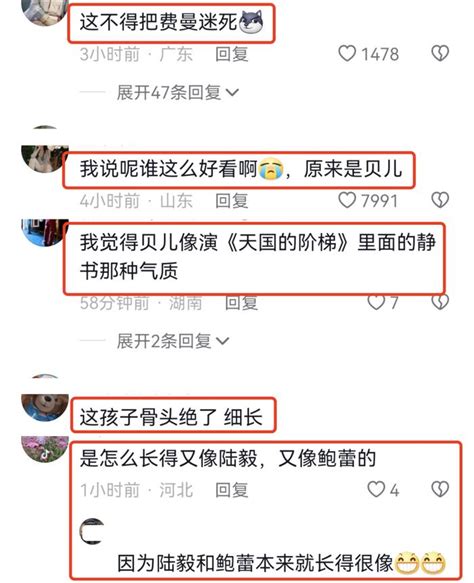The width and height of the screenshot is (474, 583).
Task: Reply to the 58分钟前 湖南 comment
Action: (242, 303)
